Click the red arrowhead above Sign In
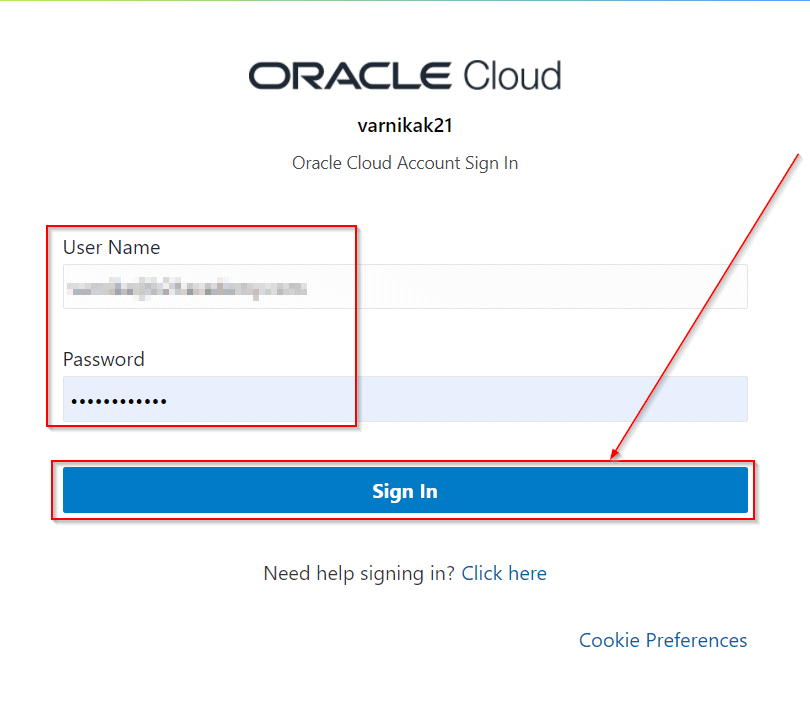 tap(615, 454)
